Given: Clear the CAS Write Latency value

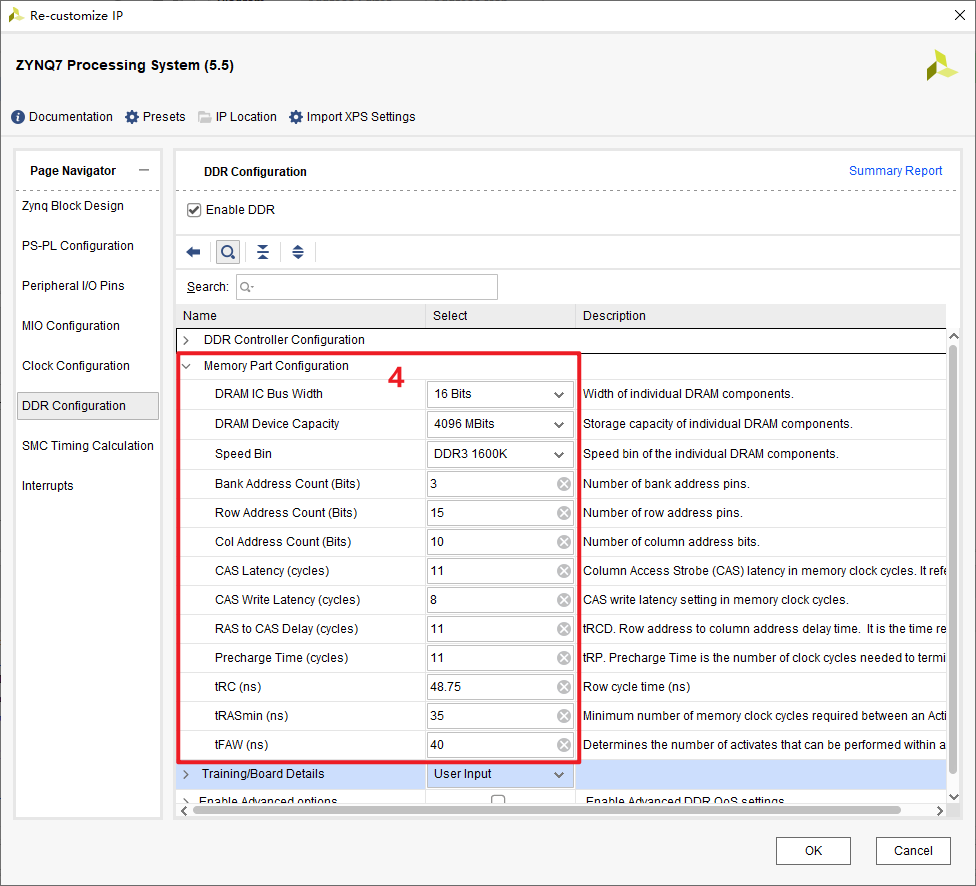Looking at the screenshot, I should pyautogui.click(x=564, y=600).
